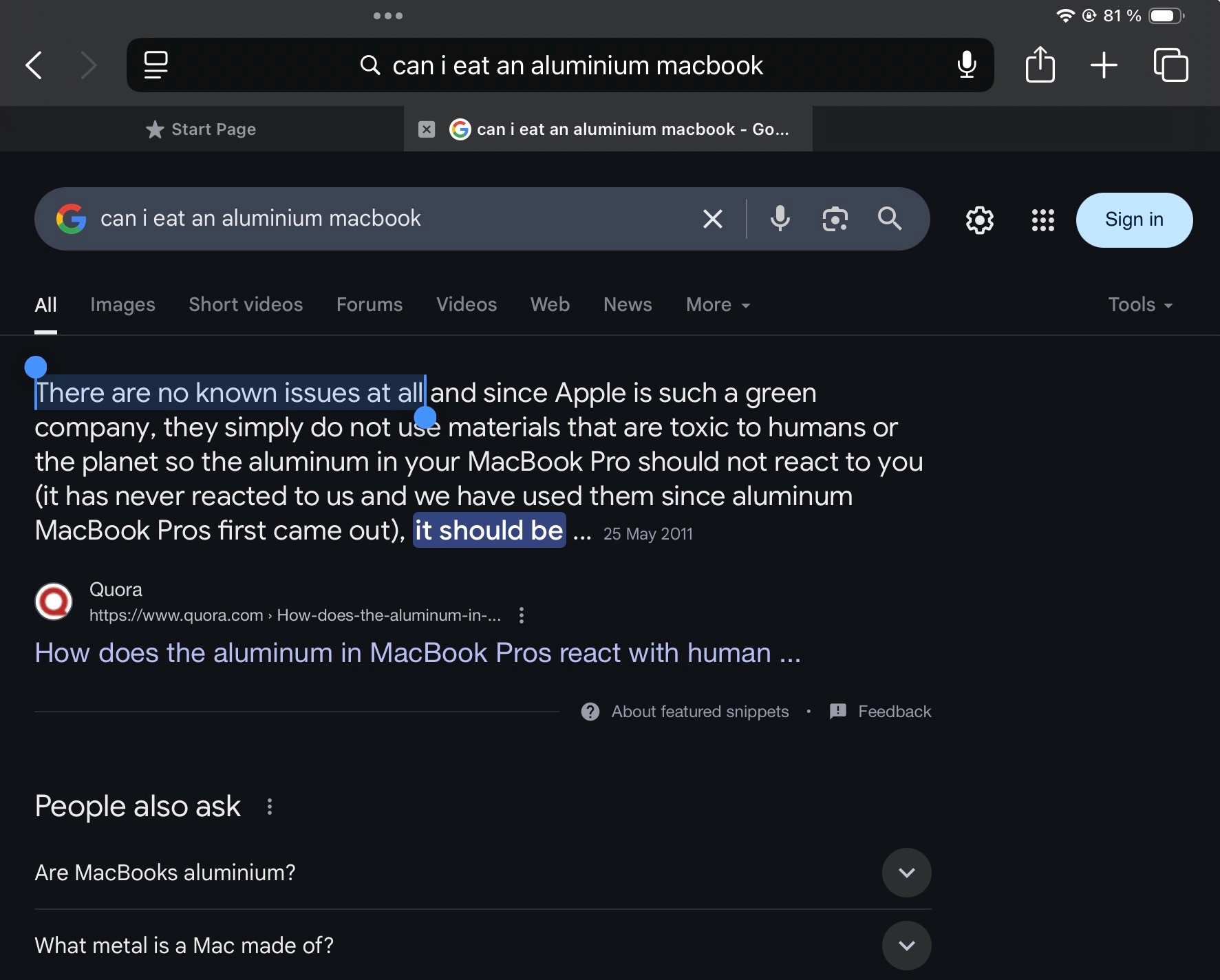Screen dimensions: 1220x980
Task: Search by voice in Google box
Action: pyautogui.click(x=780, y=219)
